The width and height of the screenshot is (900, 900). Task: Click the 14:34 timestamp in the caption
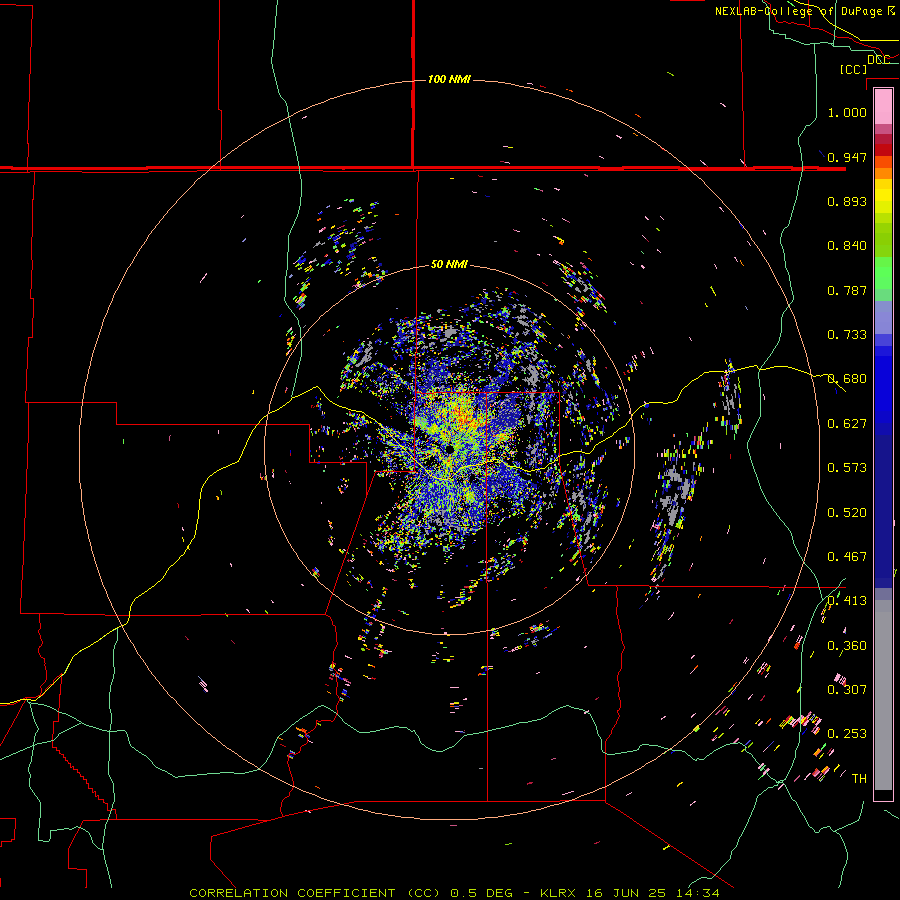point(698,893)
